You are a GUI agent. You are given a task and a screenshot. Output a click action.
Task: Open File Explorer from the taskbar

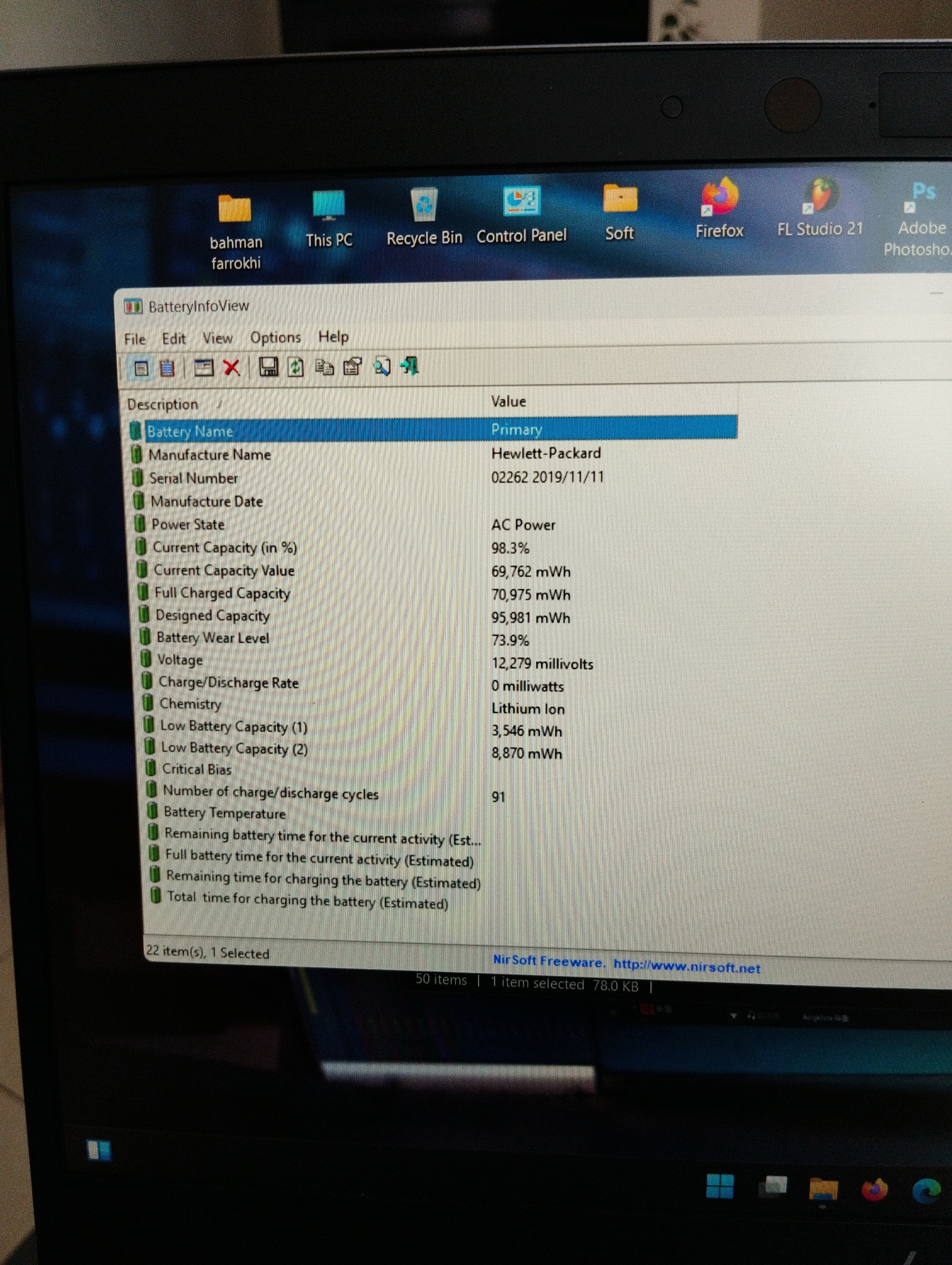point(824,1189)
